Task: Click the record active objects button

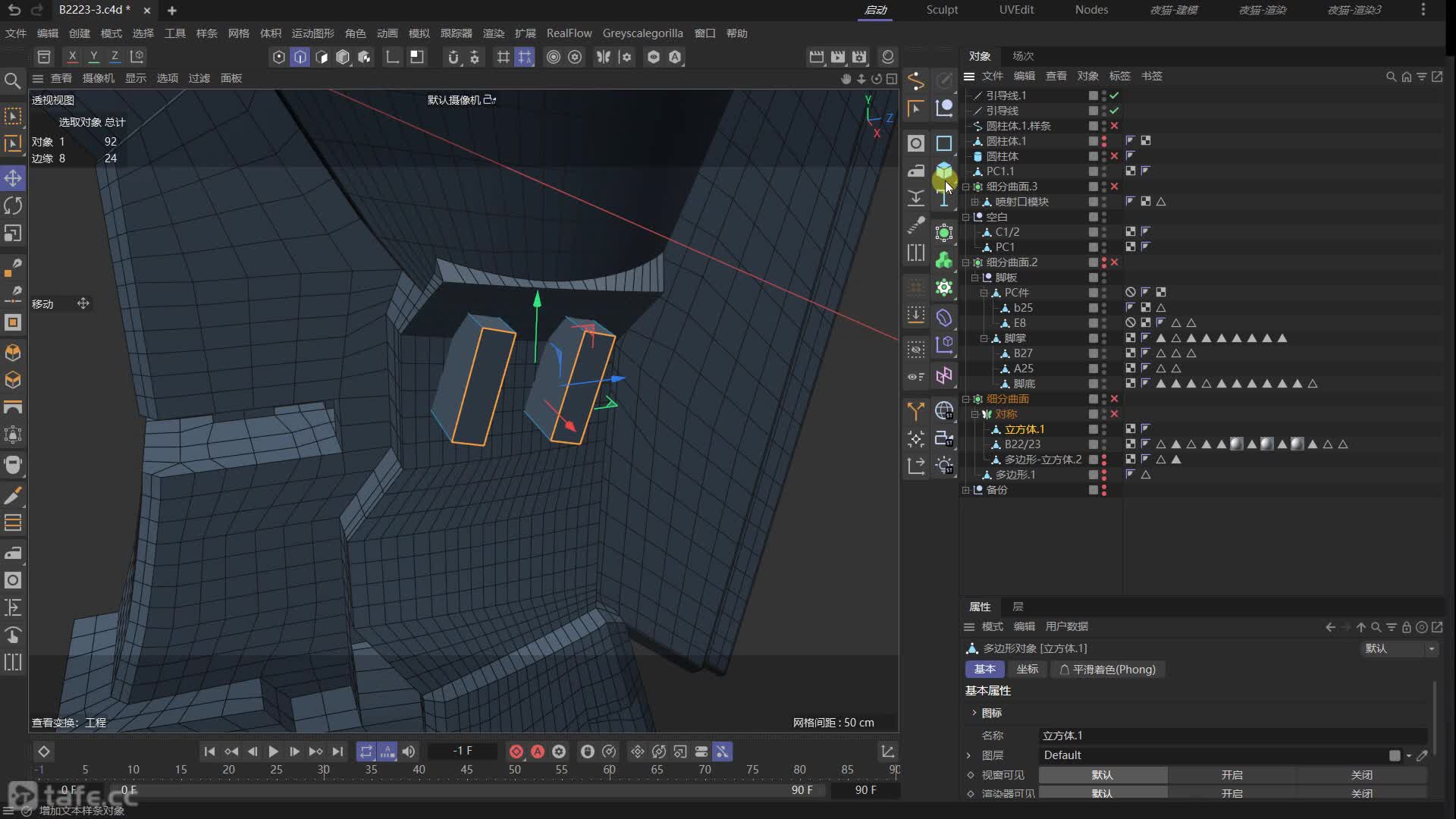Action: tap(516, 752)
